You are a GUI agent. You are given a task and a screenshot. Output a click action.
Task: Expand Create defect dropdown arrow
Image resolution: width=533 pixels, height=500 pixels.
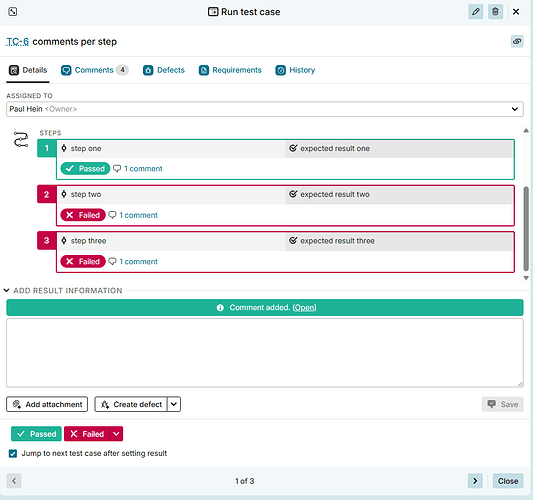tap(174, 404)
